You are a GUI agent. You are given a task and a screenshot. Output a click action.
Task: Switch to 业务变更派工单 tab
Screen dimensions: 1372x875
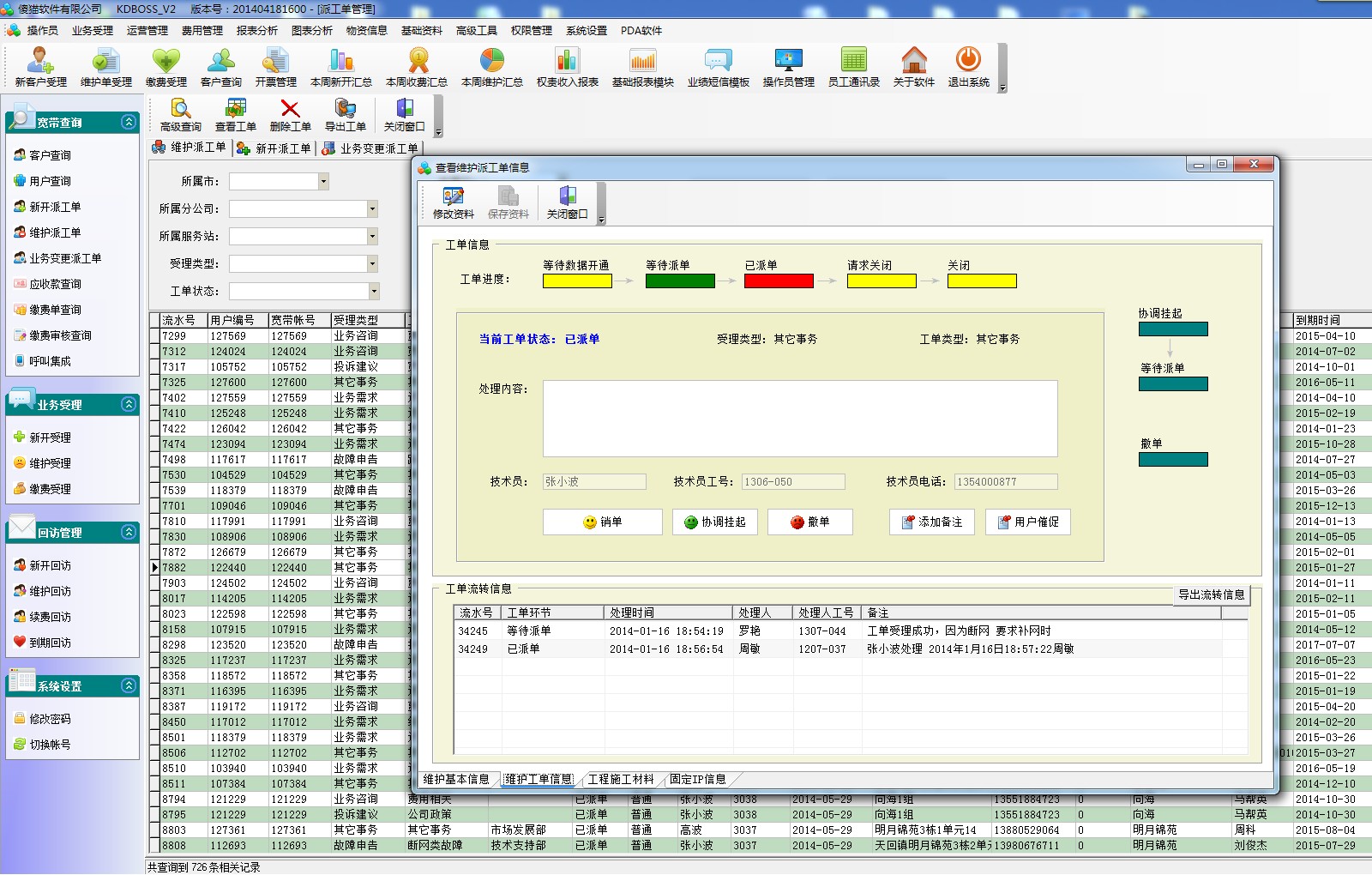tap(370, 148)
